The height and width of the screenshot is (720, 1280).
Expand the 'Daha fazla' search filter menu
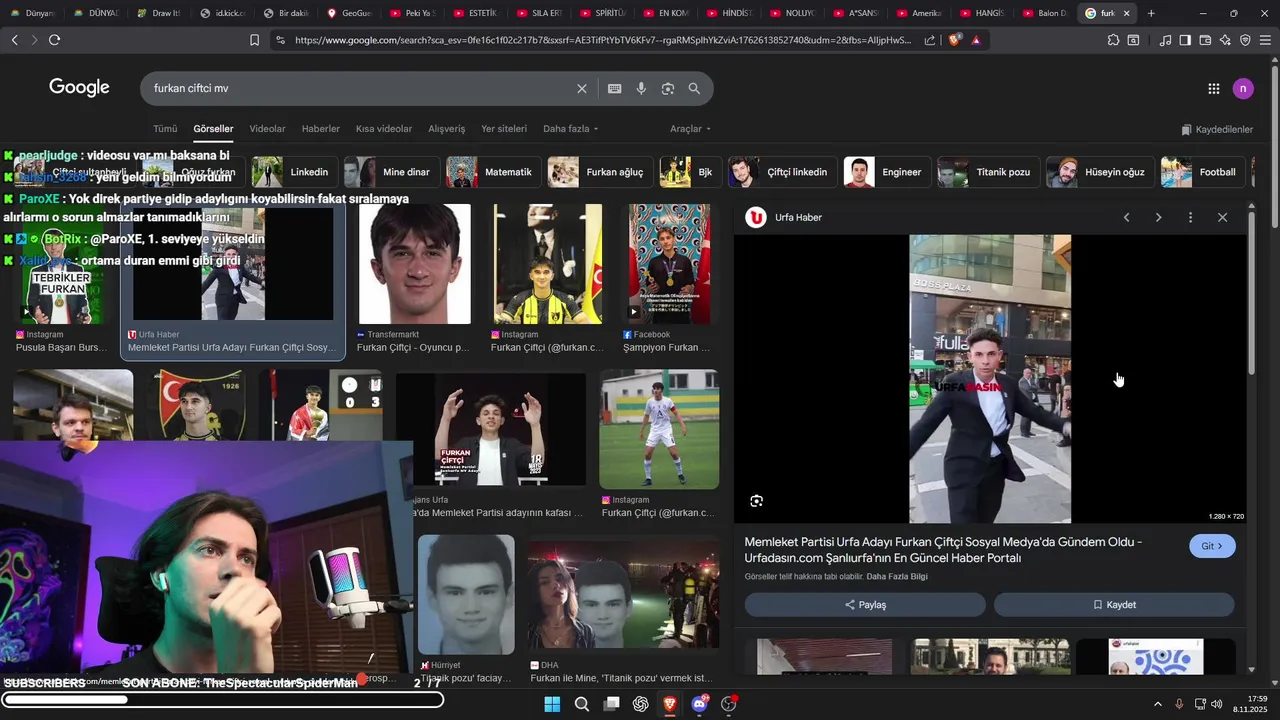point(571,129)
